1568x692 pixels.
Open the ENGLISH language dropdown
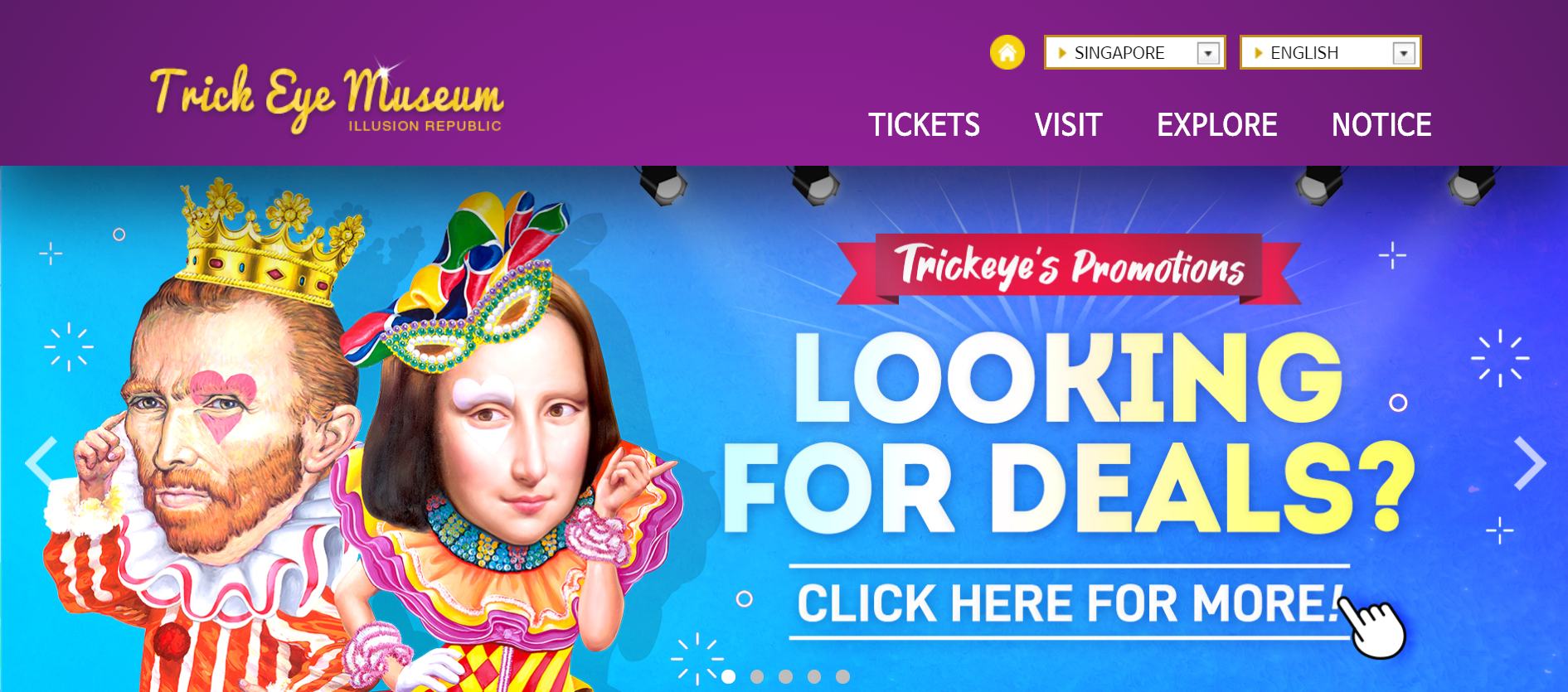pos(1330,53)
